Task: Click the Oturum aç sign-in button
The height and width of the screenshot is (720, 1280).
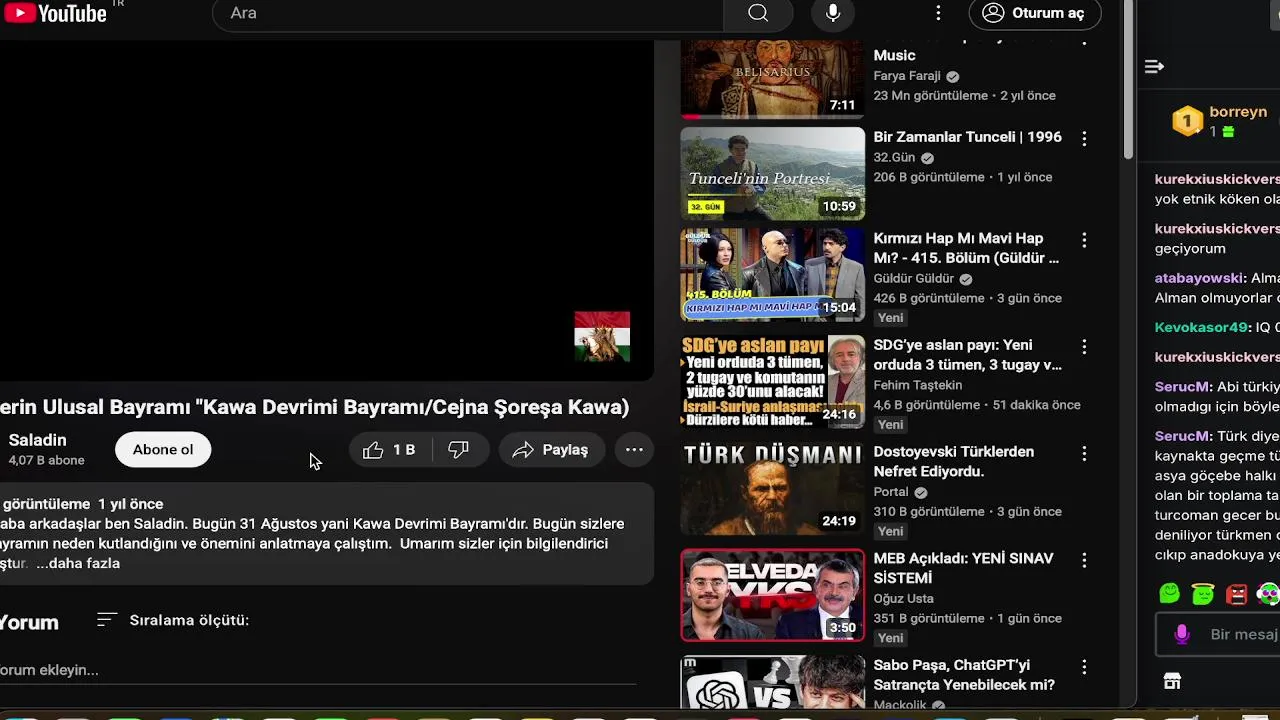Action: tap(1035, 13)
